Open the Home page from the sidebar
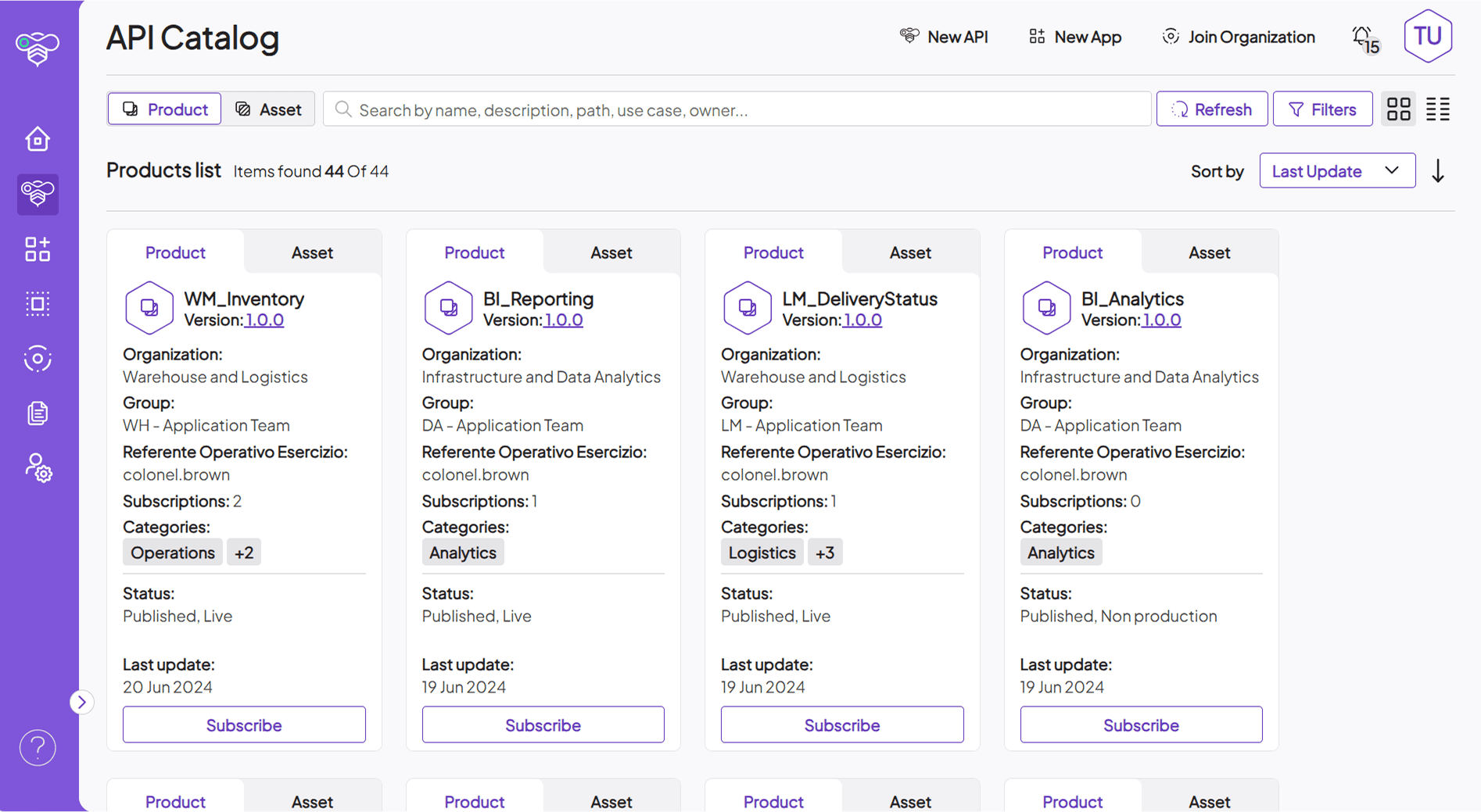This screenshot has height=812, width=1481. click(x=37, y=138)
